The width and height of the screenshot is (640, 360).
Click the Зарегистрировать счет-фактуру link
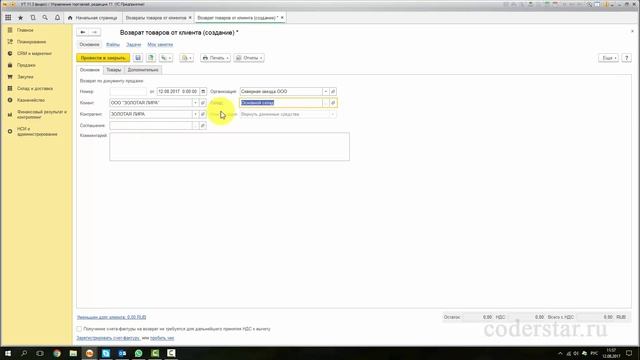pyautogui.click(x=108, y=338)
